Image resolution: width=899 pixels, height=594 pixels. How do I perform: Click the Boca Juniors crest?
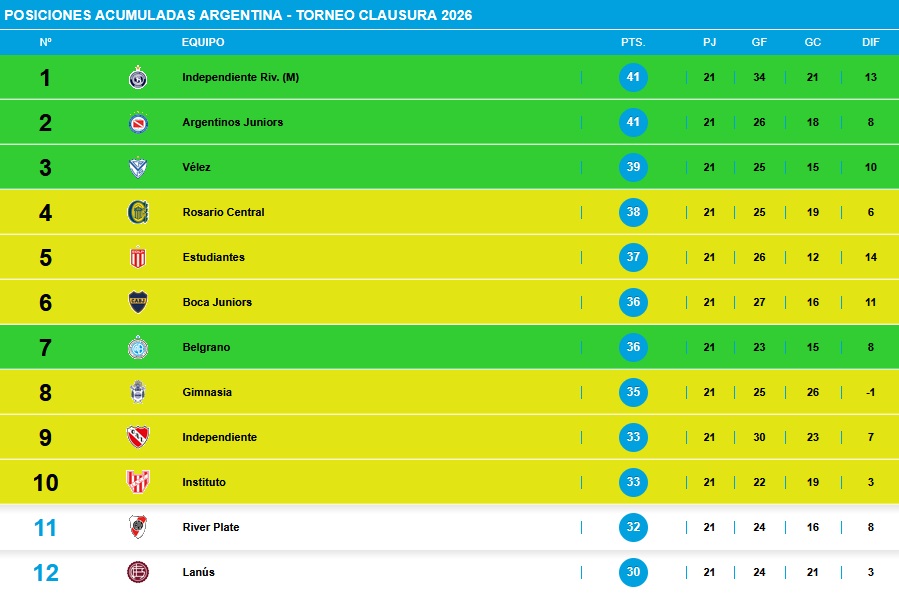point(138,302)
